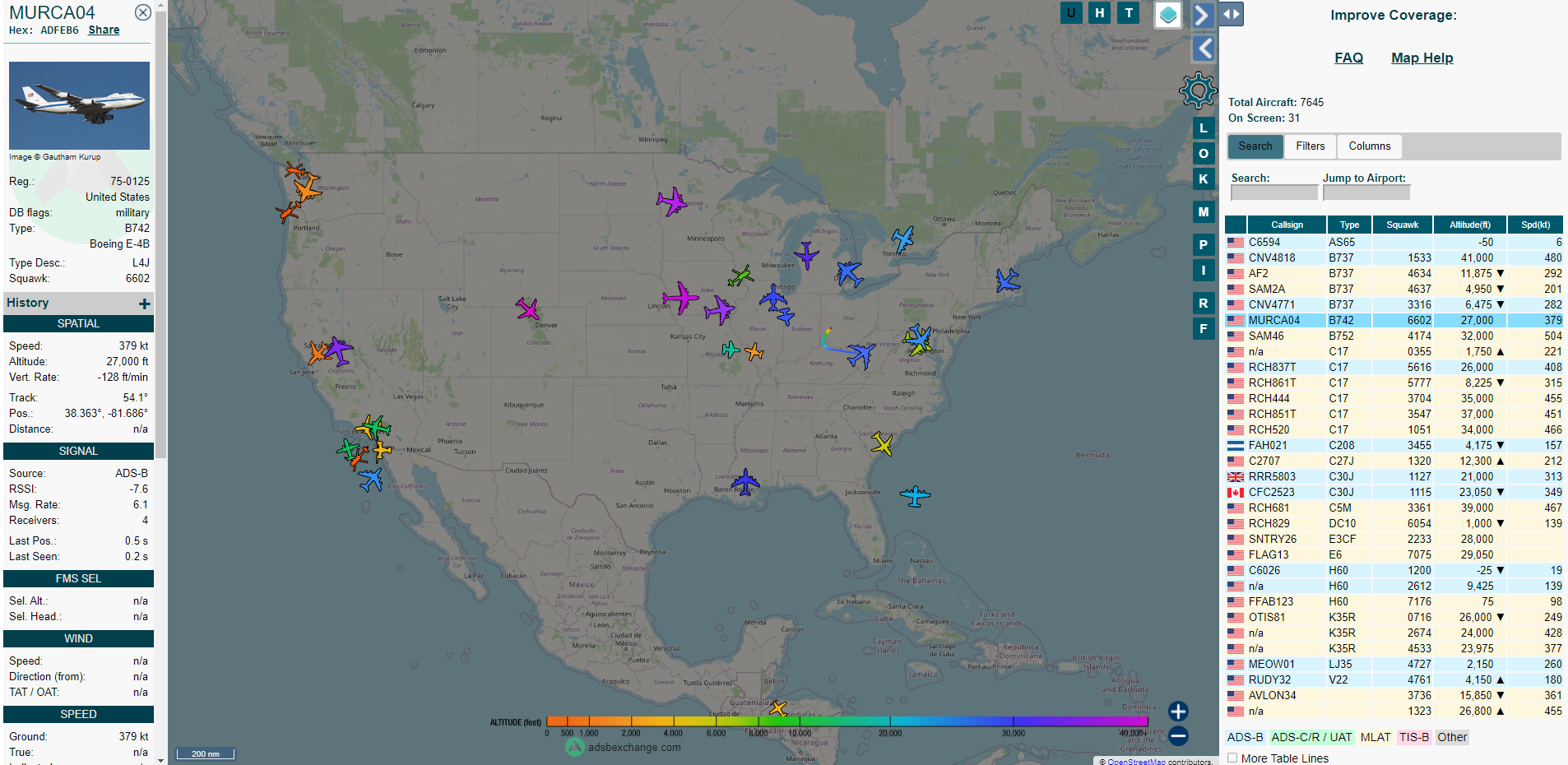Open the gear settings icon
1568x765 pixels.
[1198, 90]
